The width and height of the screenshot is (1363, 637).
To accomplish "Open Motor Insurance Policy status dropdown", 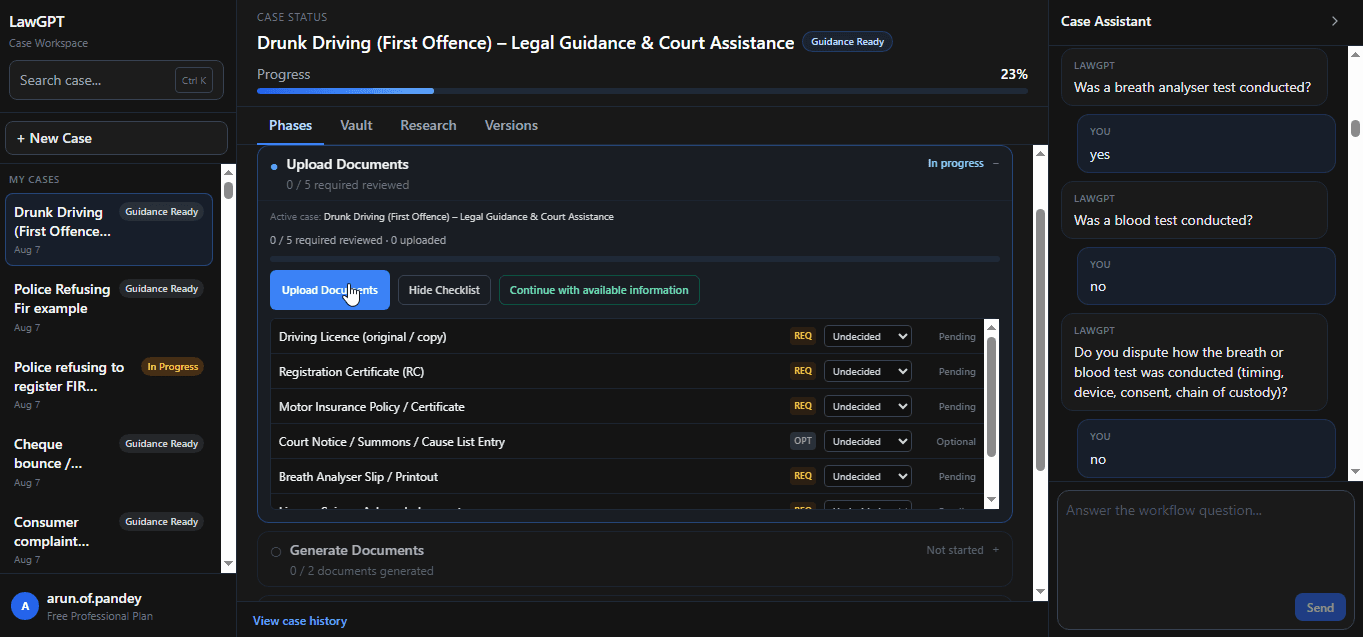I will click(868, 406).
